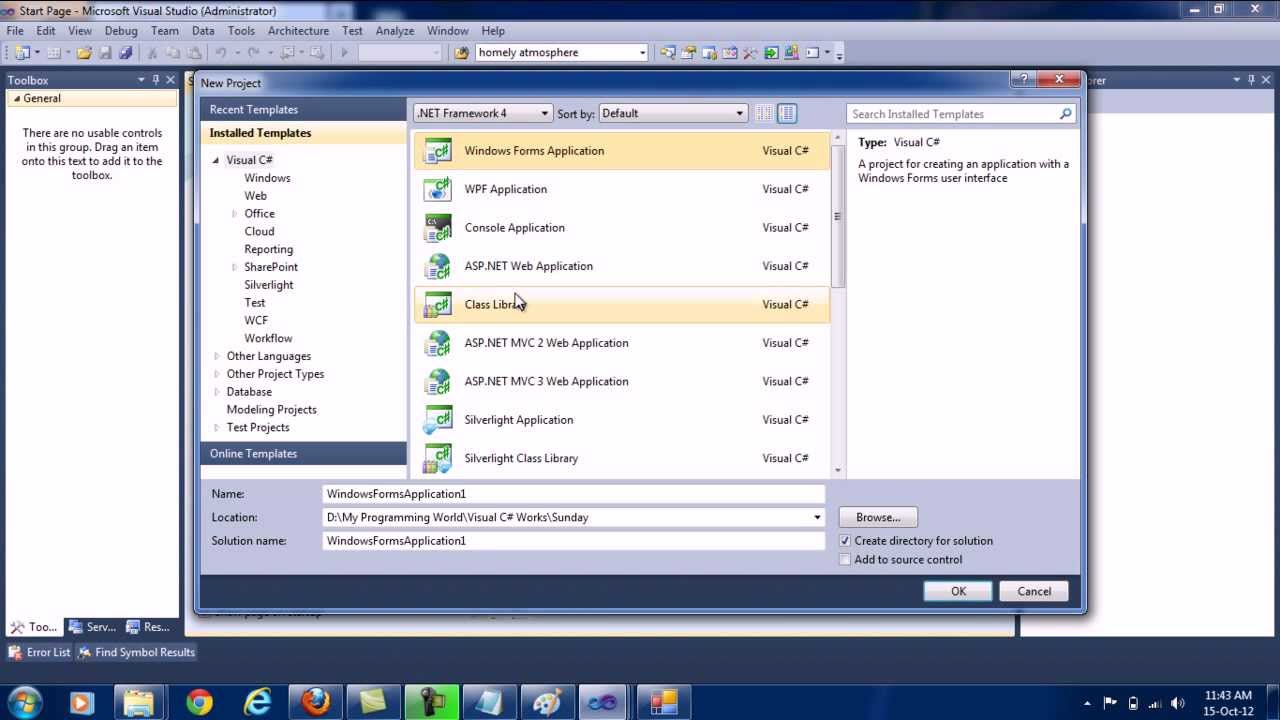This screenshot has width=1280, height=720.
Task: Expand the Other Project Types node
Action: click(x=217, y=374)
